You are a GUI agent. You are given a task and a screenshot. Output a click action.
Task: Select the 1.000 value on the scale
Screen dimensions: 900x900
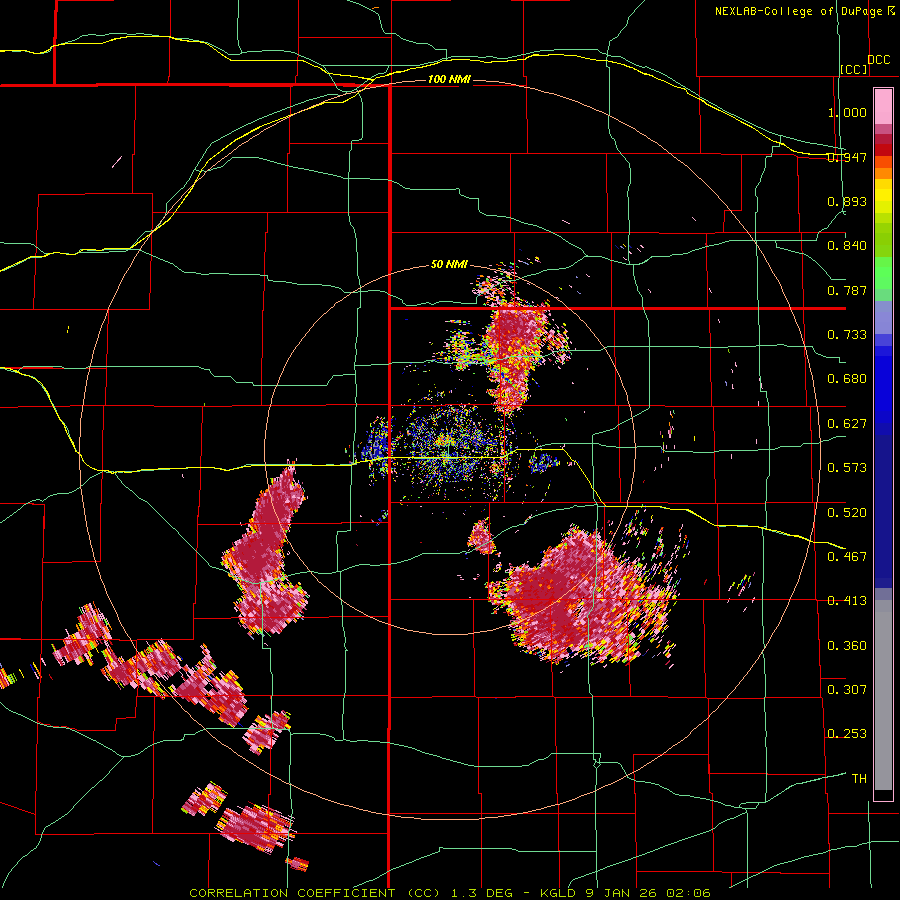pos(847,112)
